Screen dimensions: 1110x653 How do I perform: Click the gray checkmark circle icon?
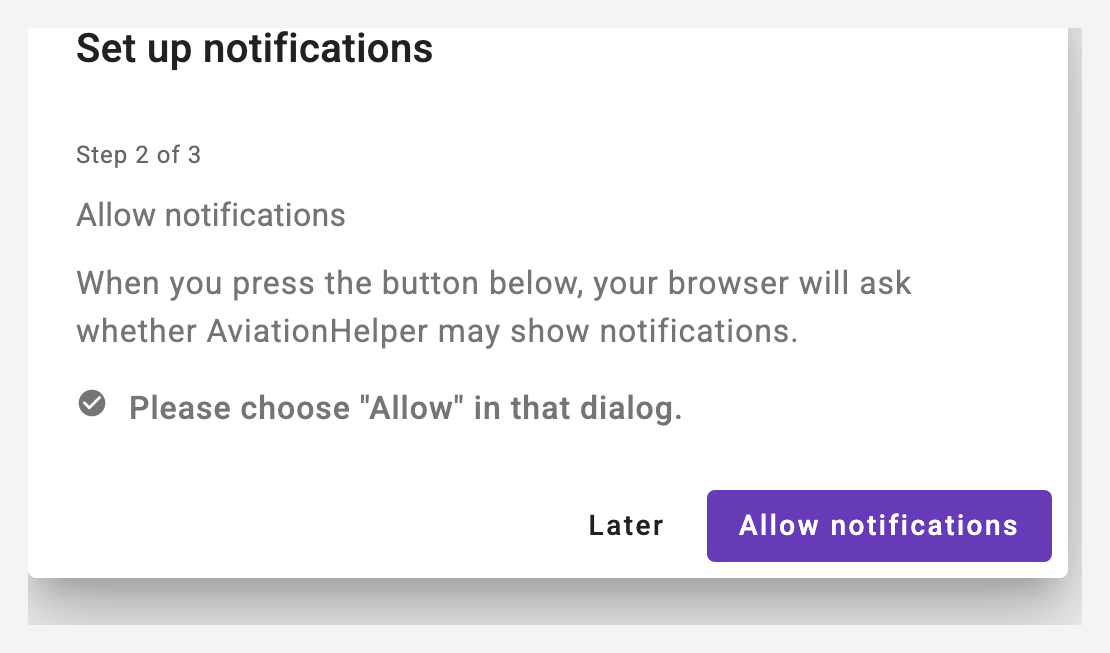(92, 404)
